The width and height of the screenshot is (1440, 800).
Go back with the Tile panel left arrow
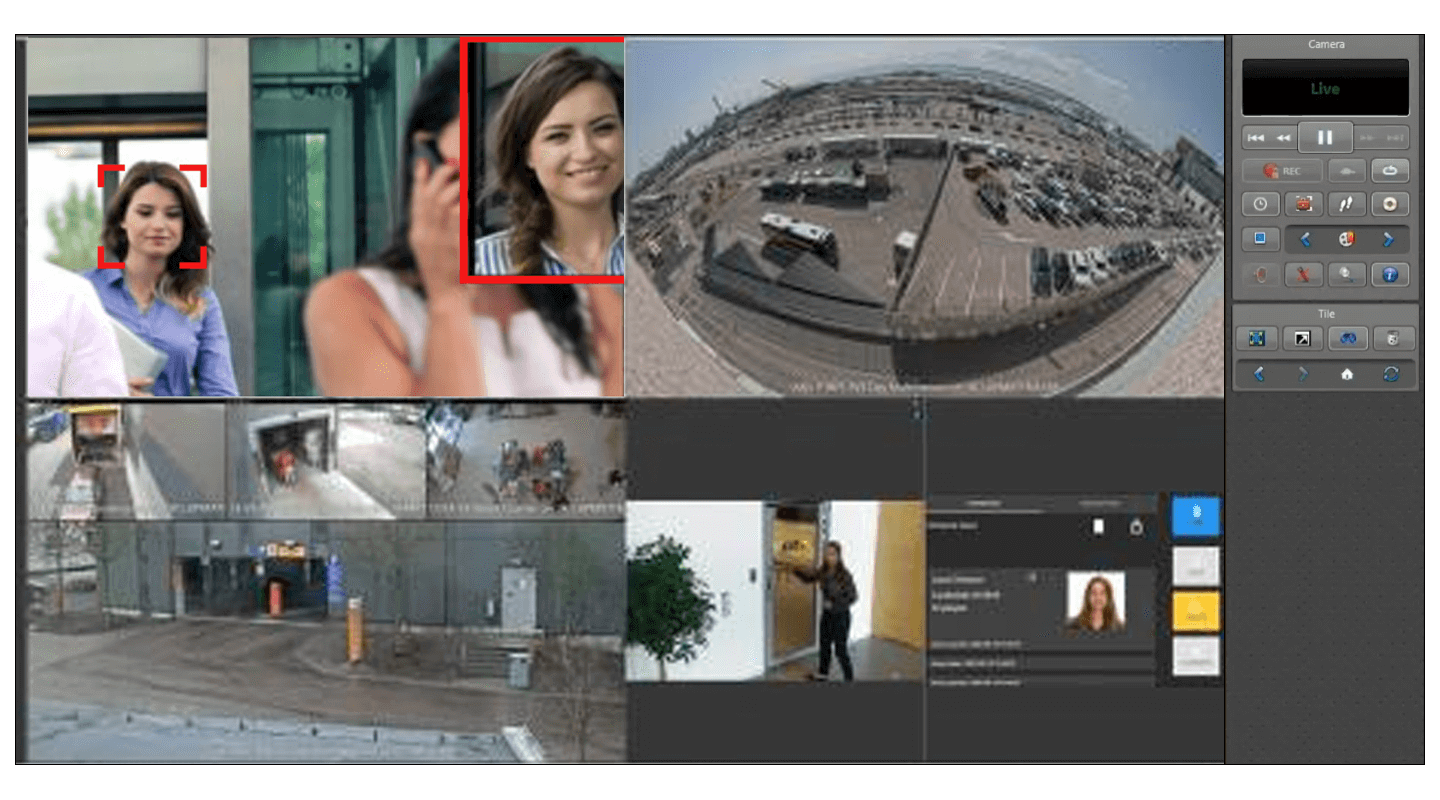(x=1259, y=374)
